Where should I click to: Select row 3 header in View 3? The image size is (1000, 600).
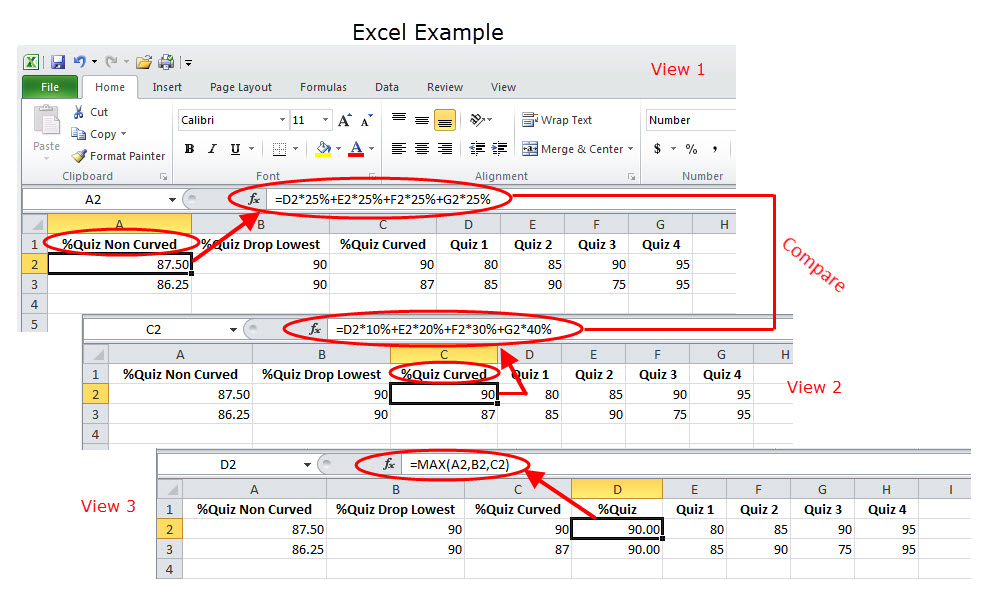point(169,550)
